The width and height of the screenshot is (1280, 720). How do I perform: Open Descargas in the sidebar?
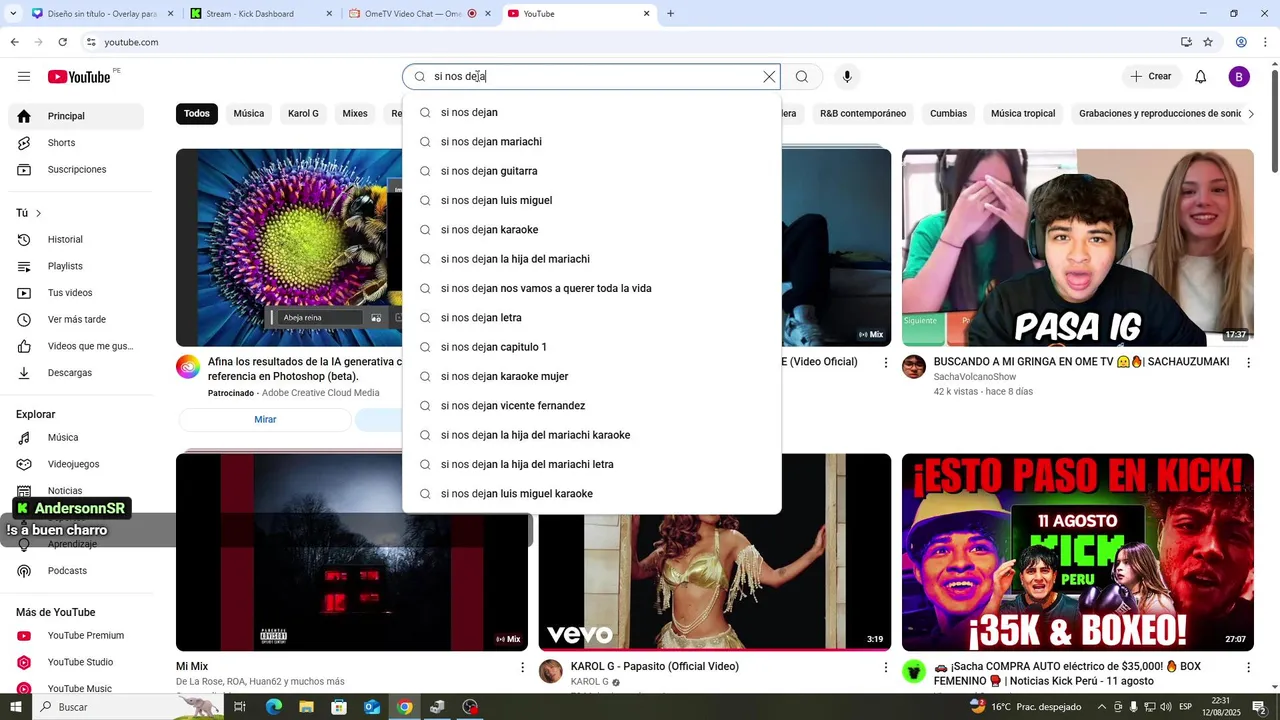tap(76, 373)
